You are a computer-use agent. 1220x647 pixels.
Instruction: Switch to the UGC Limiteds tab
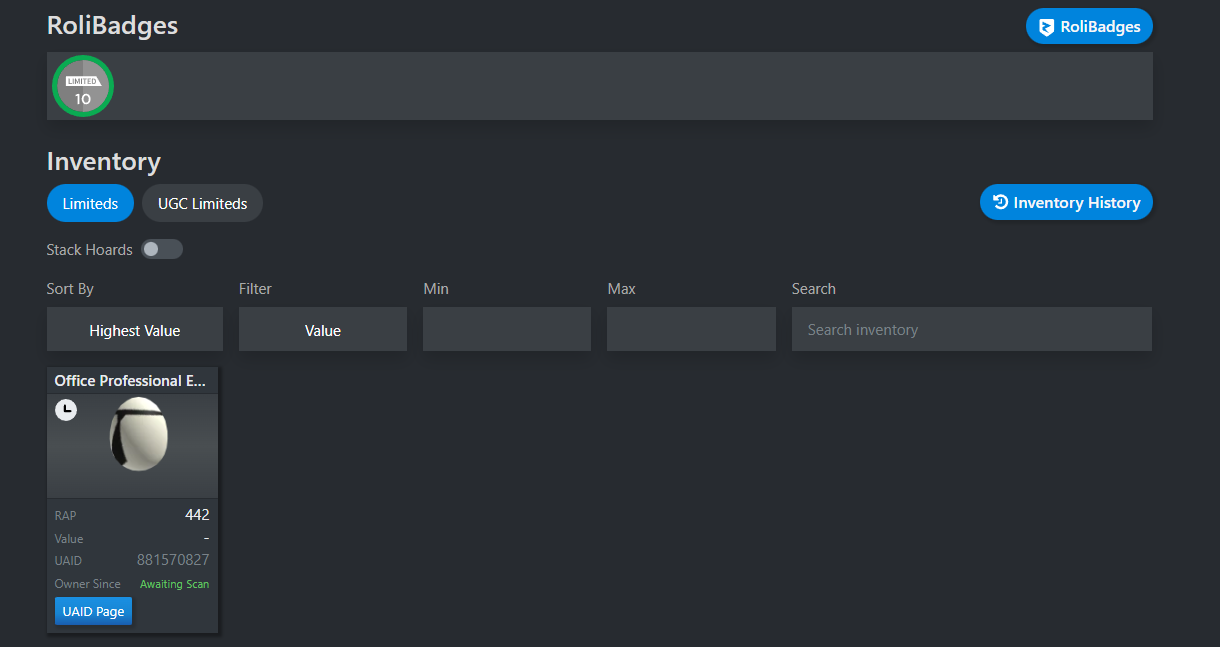pos(202,203)
